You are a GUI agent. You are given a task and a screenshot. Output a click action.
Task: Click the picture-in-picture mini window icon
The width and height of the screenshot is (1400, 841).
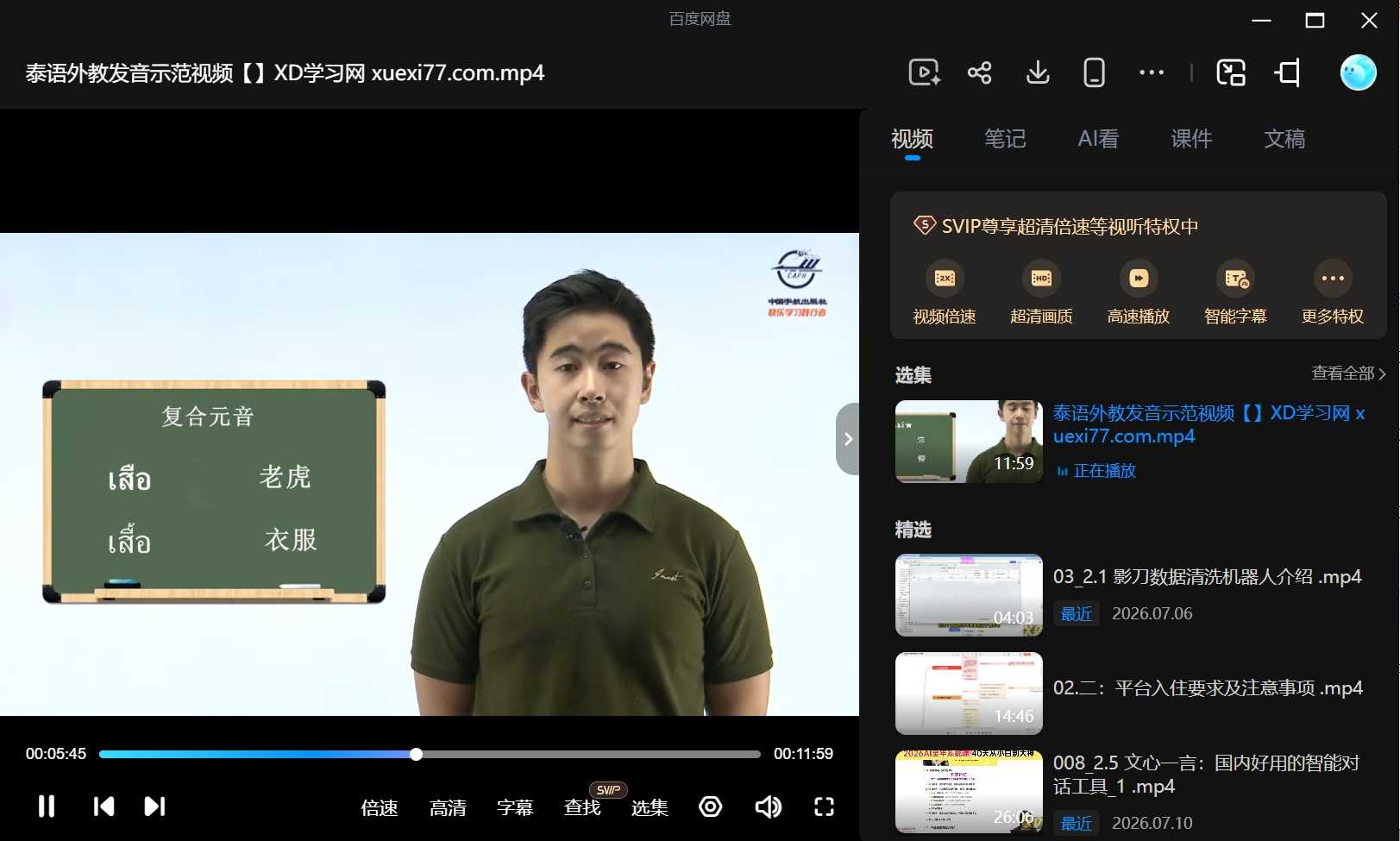point(1231,72)
